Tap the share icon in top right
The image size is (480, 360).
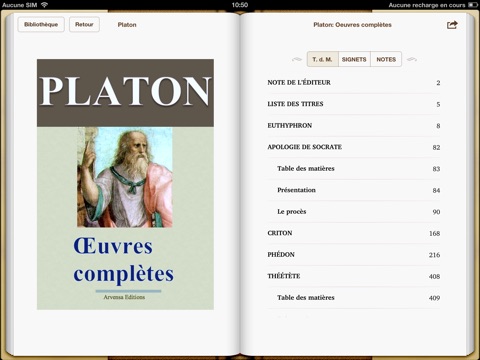[x=452, y=25]
